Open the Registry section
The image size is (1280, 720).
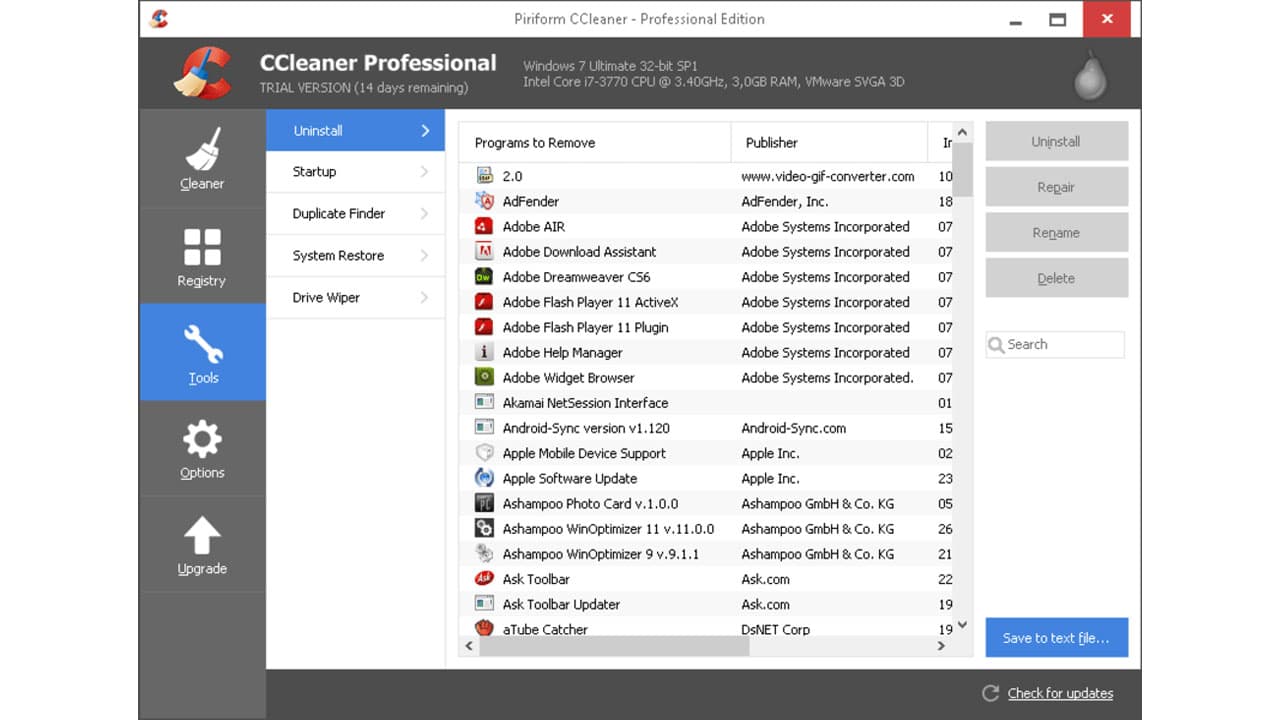201,256
